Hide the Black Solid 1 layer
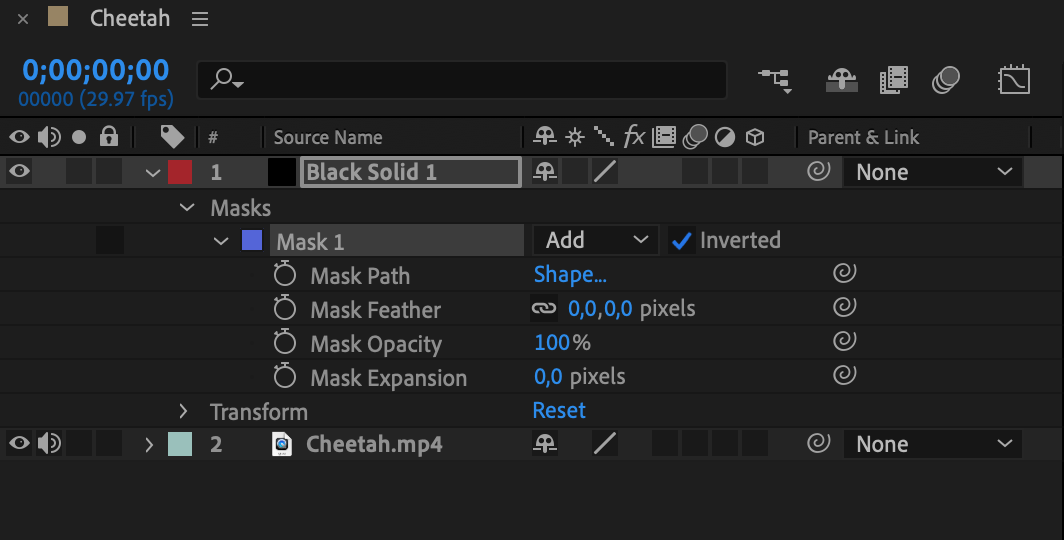This screenshot has width=1064, height=540. point(19,172)
